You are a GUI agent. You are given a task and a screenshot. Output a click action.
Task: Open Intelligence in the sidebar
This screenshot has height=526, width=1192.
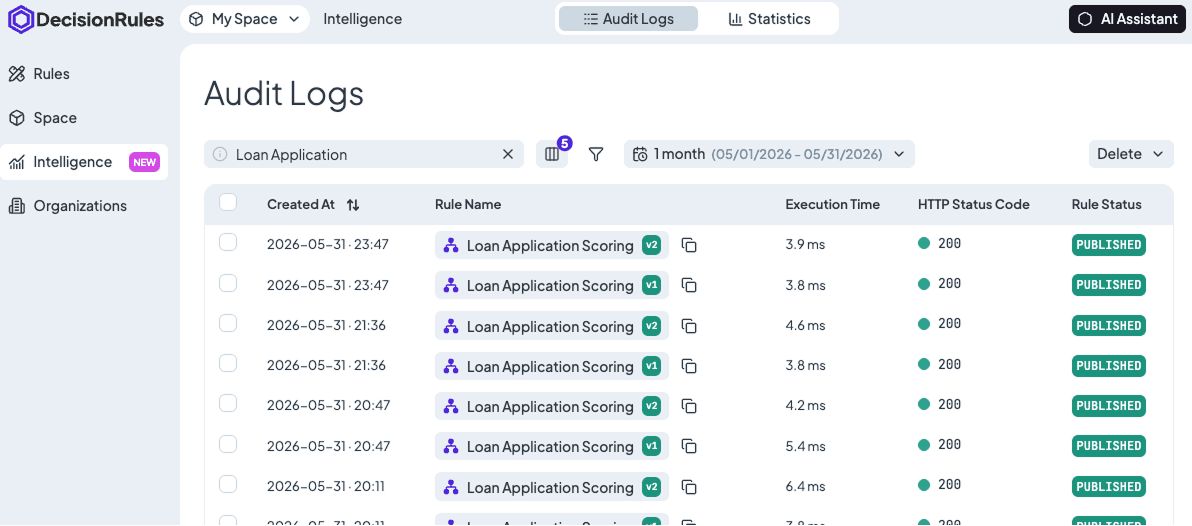tap(84, 162)
